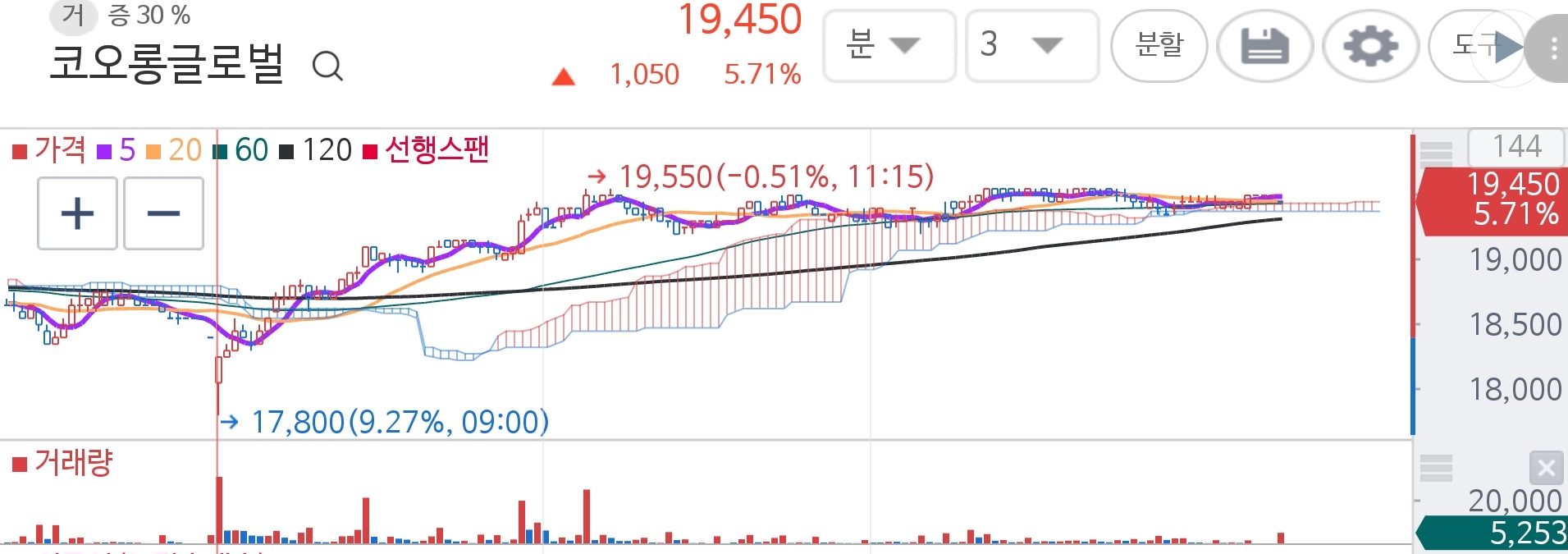The image size is (1568, 554).
Task: Click the red current price axis tag
Action: point(1493,201)
